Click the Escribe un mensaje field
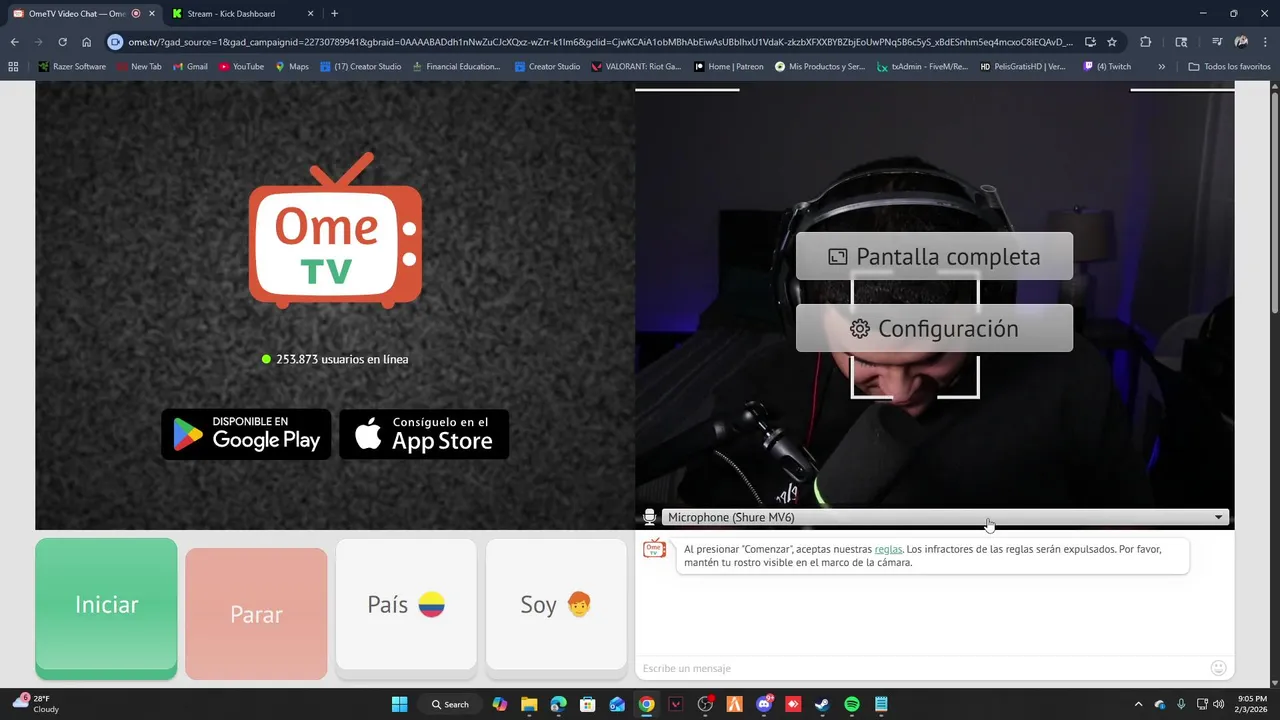 (x=920, y=668)
